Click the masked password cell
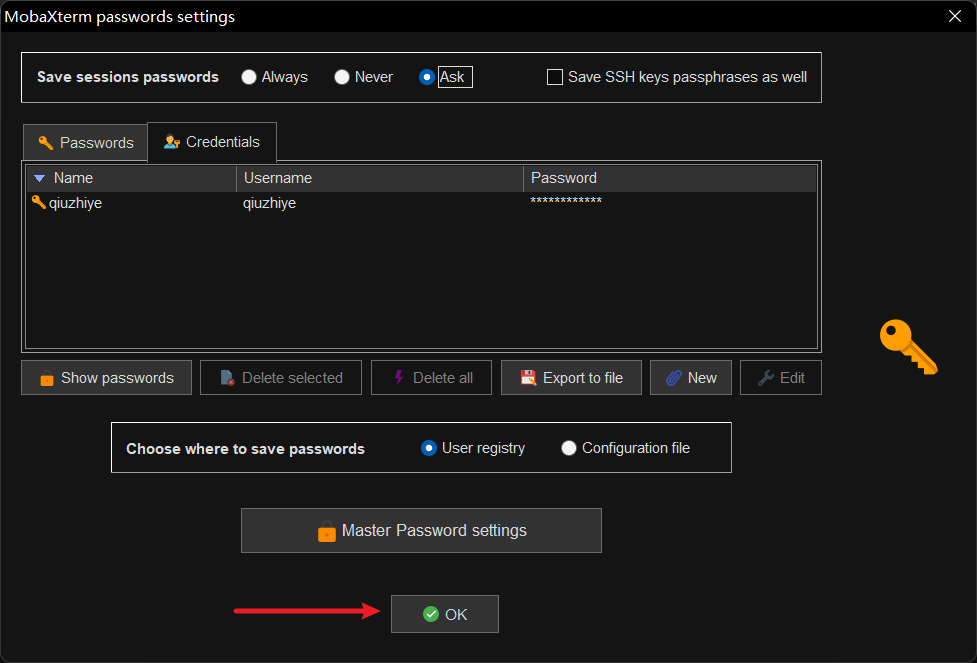This screenshot has width=977, height=663. tap(566, 201)
